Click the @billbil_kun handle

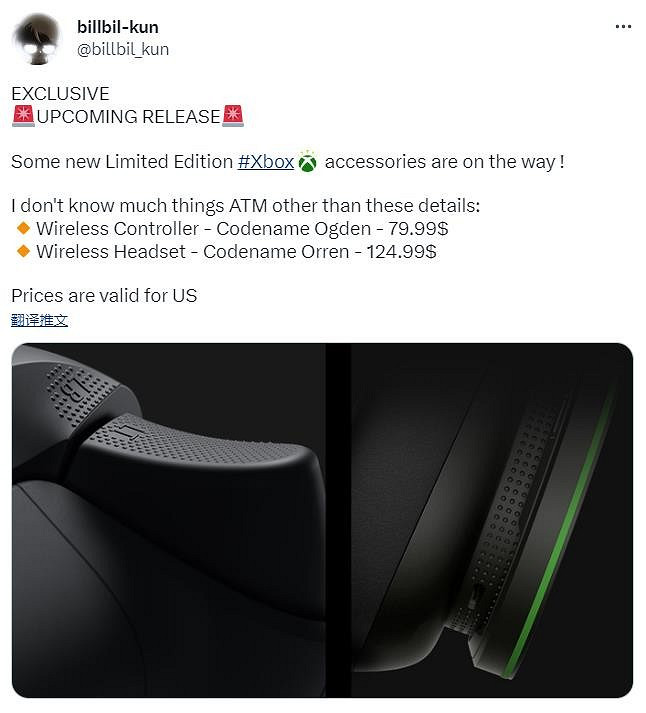pos(123,49)
